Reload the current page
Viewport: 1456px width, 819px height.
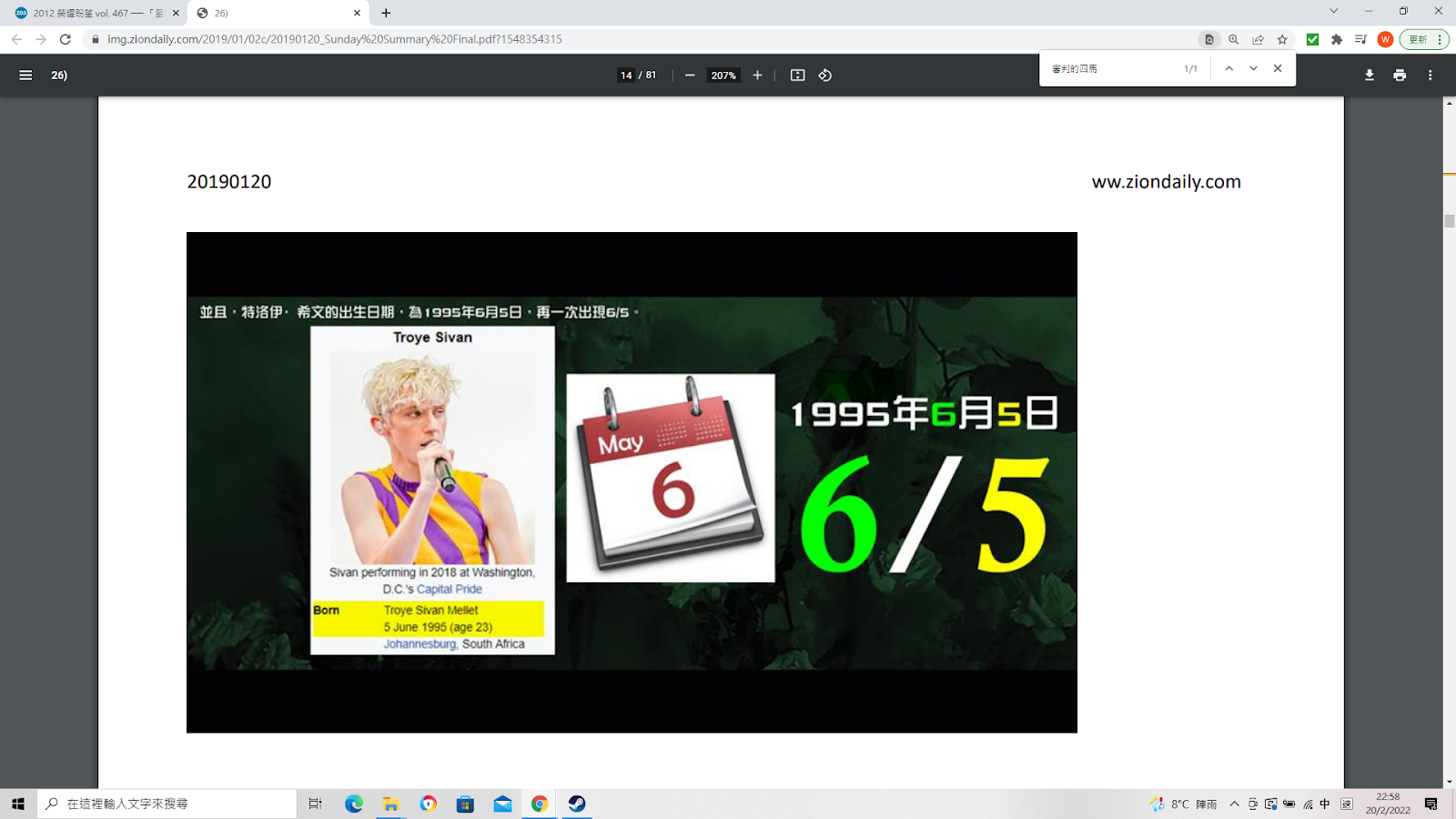coord(66,39)
